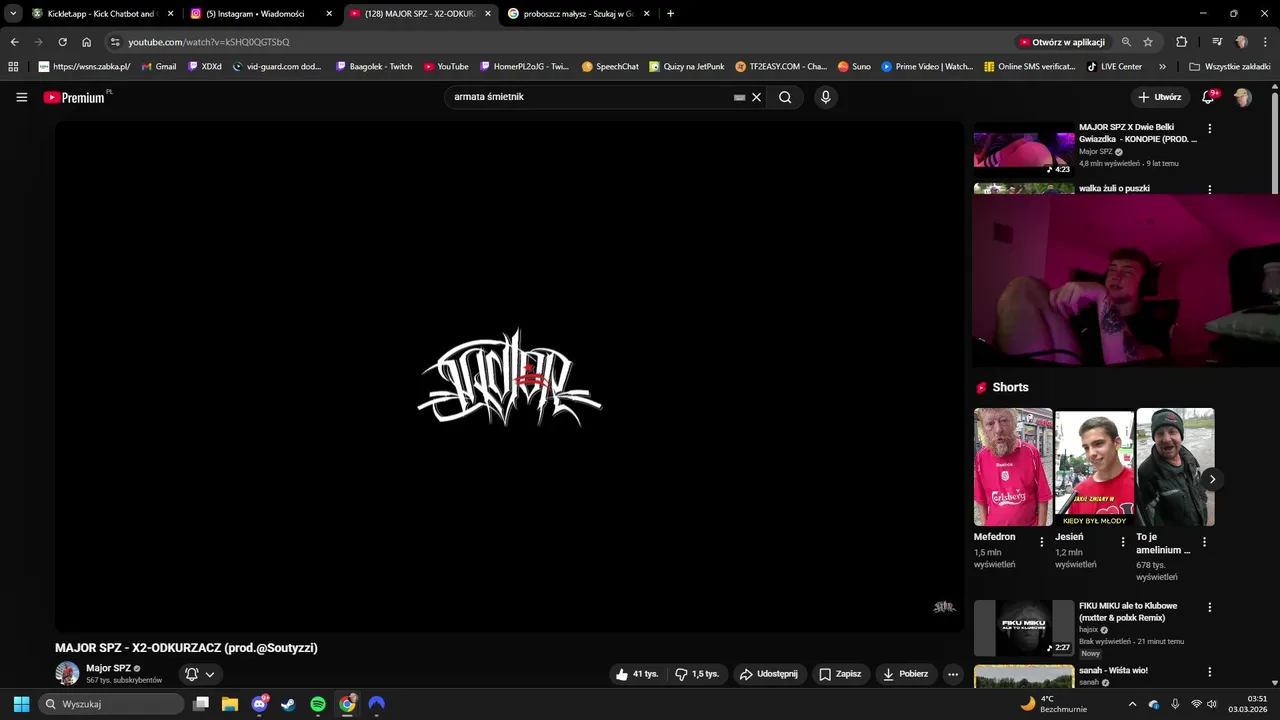Open options for To je amelinium short

tap(1204, 542)
